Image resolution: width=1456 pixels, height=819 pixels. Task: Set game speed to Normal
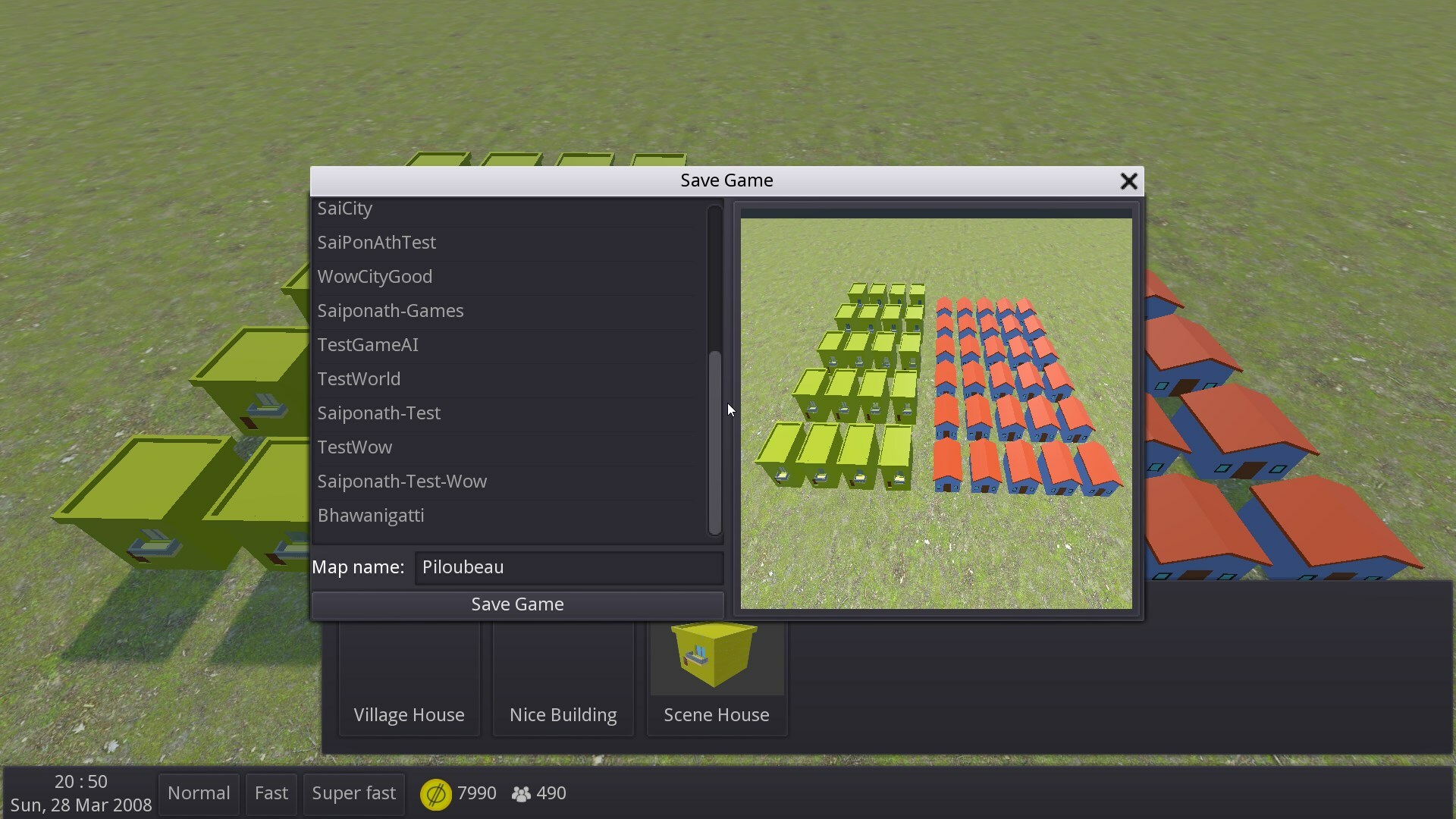click(199, 793)
